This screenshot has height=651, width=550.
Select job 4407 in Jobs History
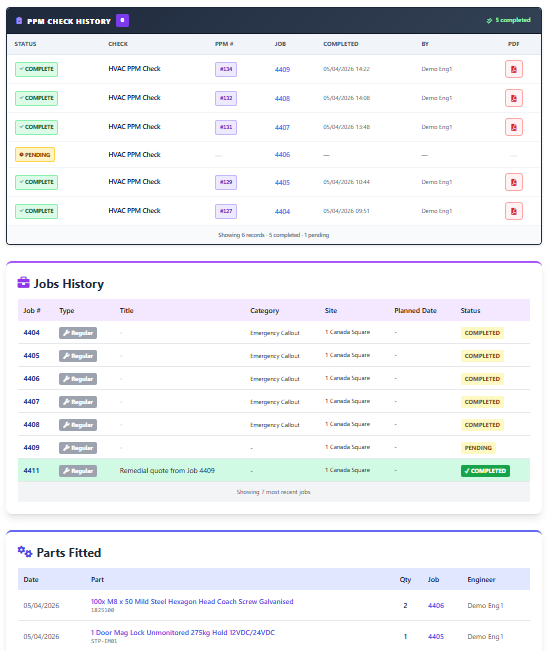tap(32, 402)
